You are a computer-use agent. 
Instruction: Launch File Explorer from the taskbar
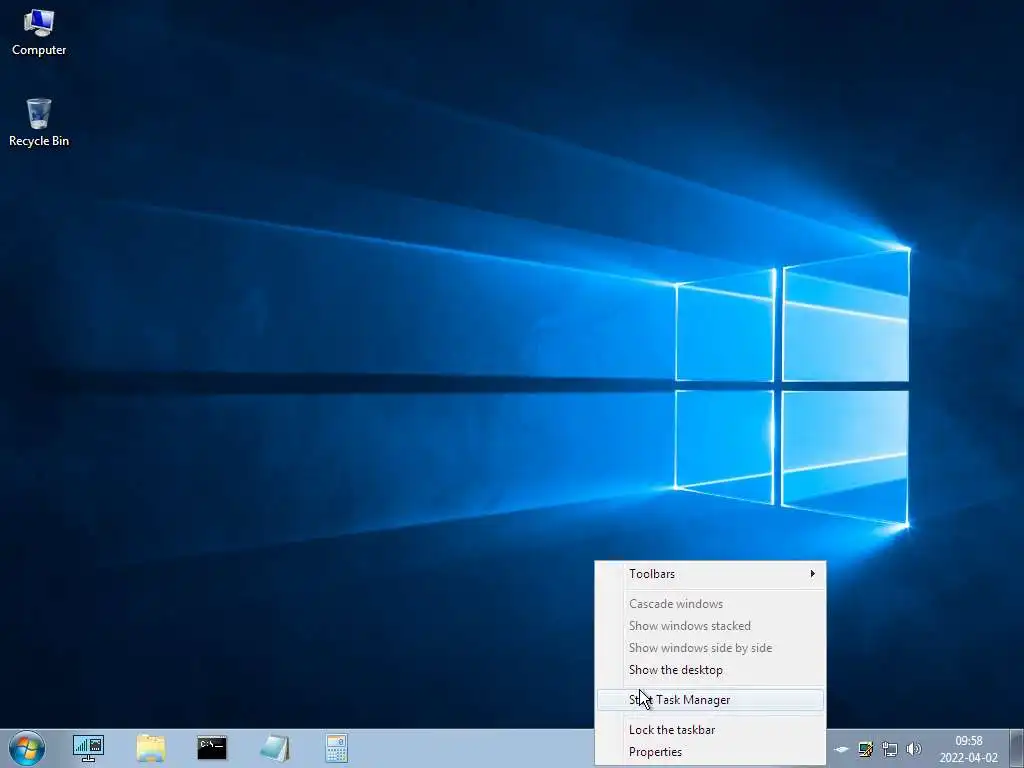point(151,748)
